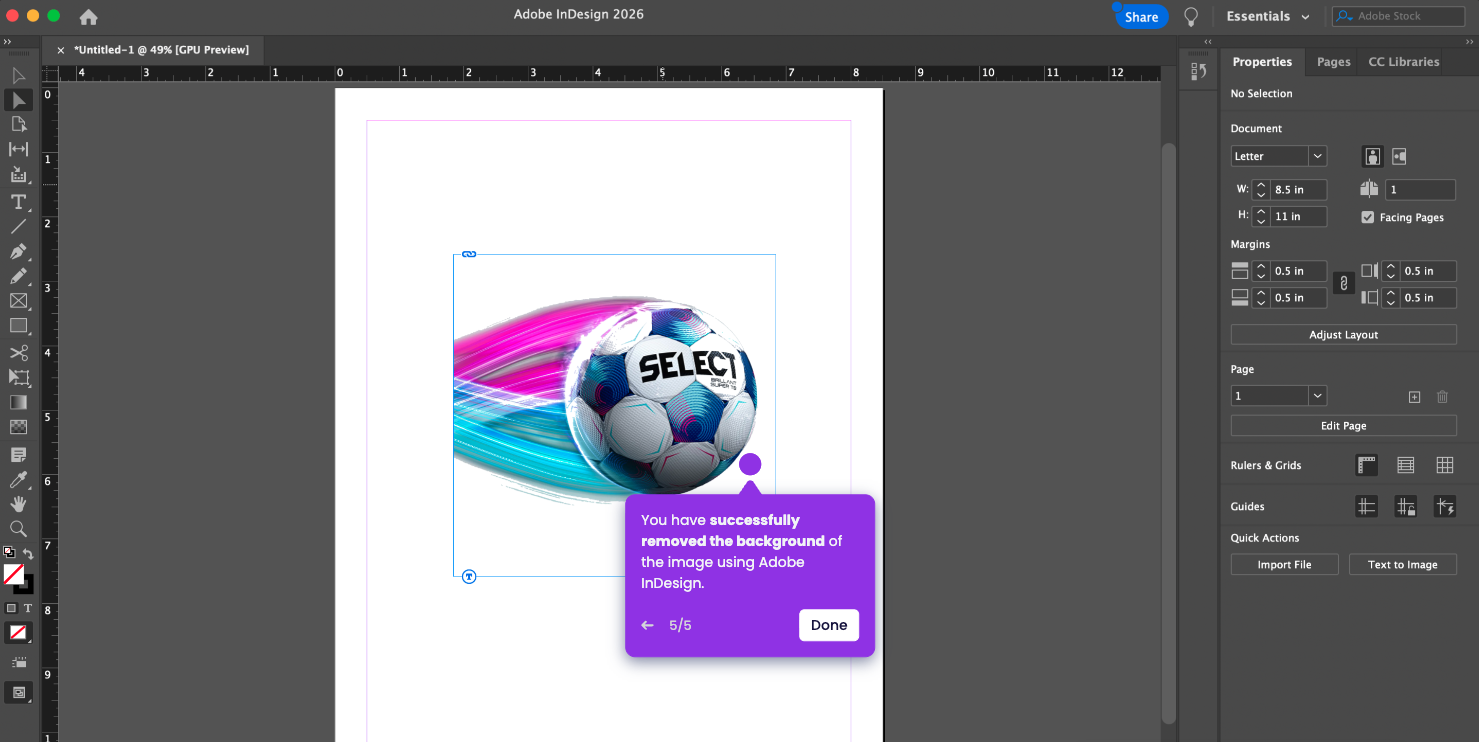Image resolution: width=1479 pixels, height=742 pixels.
Task: Select the Line tool
Action: tap(18, 226)
